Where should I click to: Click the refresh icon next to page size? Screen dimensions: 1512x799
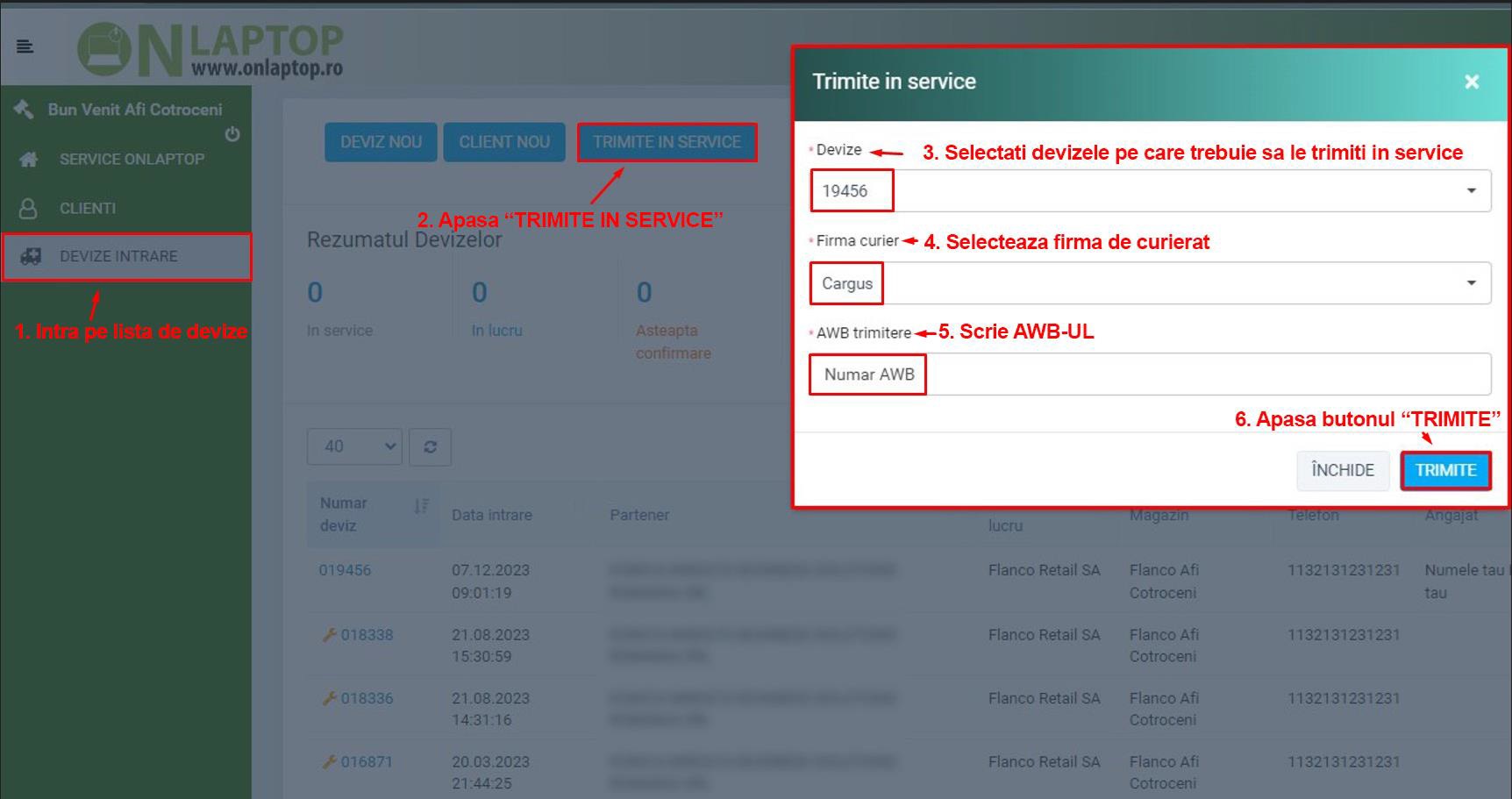tap(430, 446)
